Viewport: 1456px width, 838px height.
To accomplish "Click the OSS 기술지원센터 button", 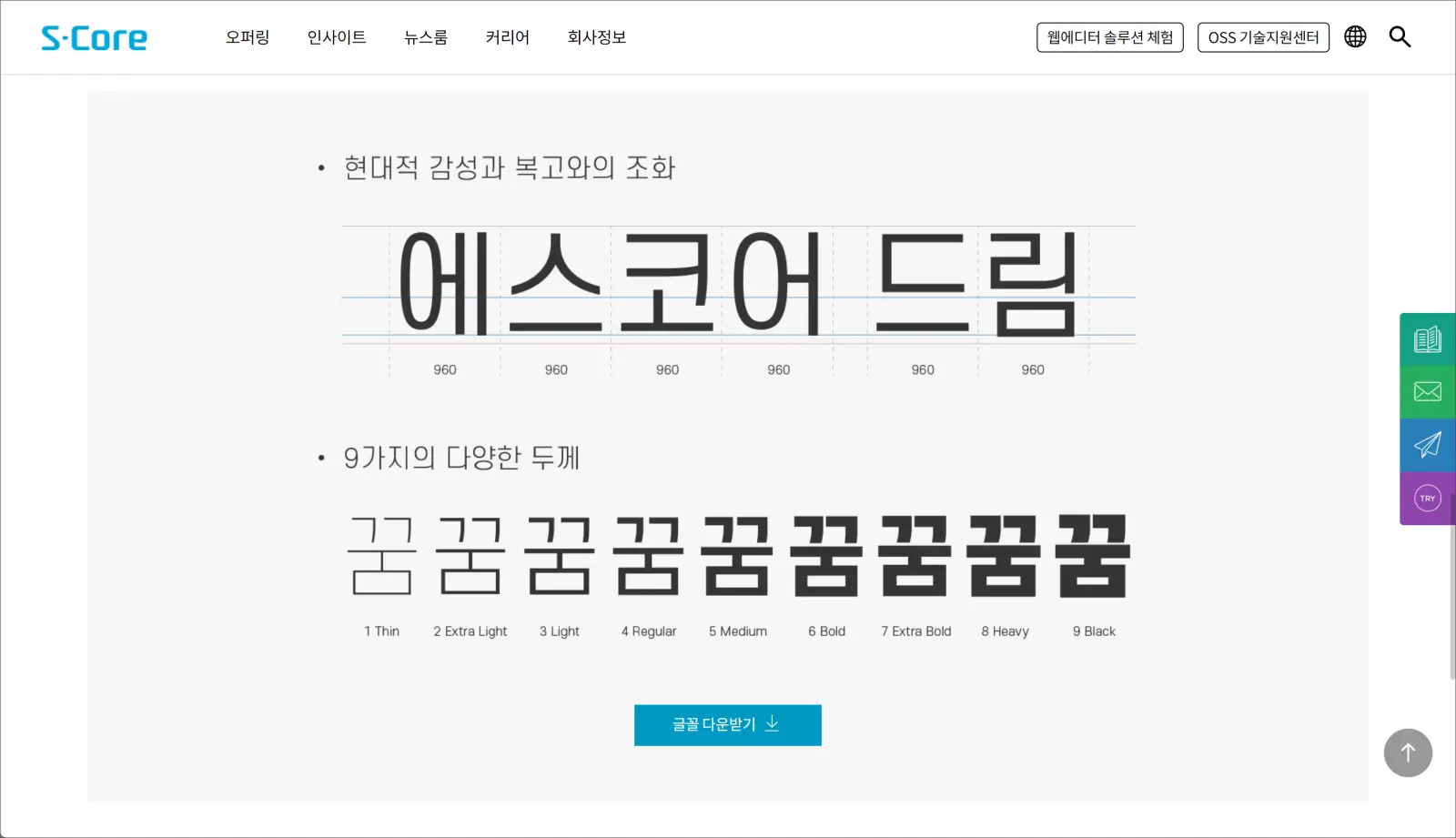I will [x=1263, y=37].
